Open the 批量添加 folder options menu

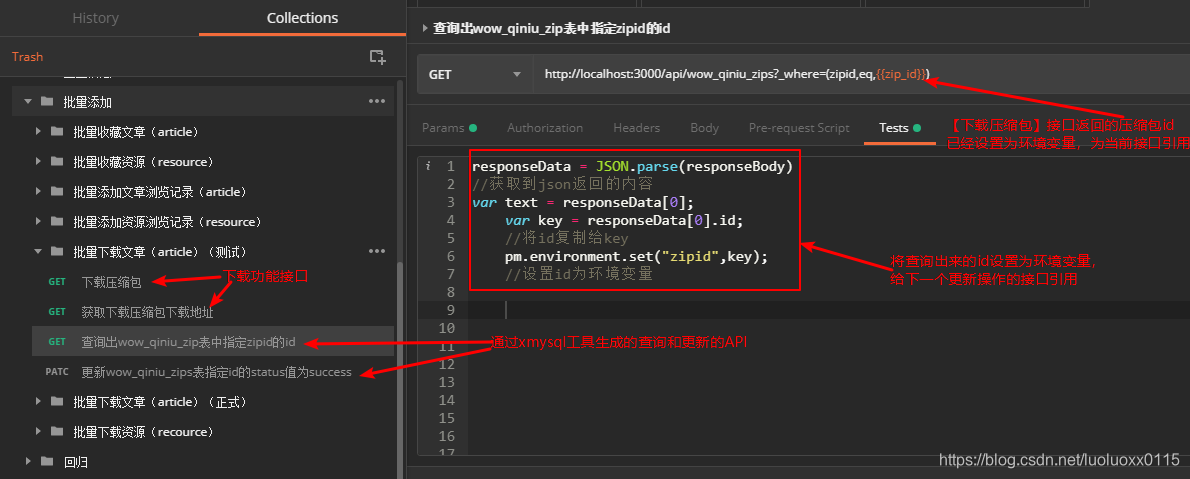pyautogui.click(x=376, y=101)
